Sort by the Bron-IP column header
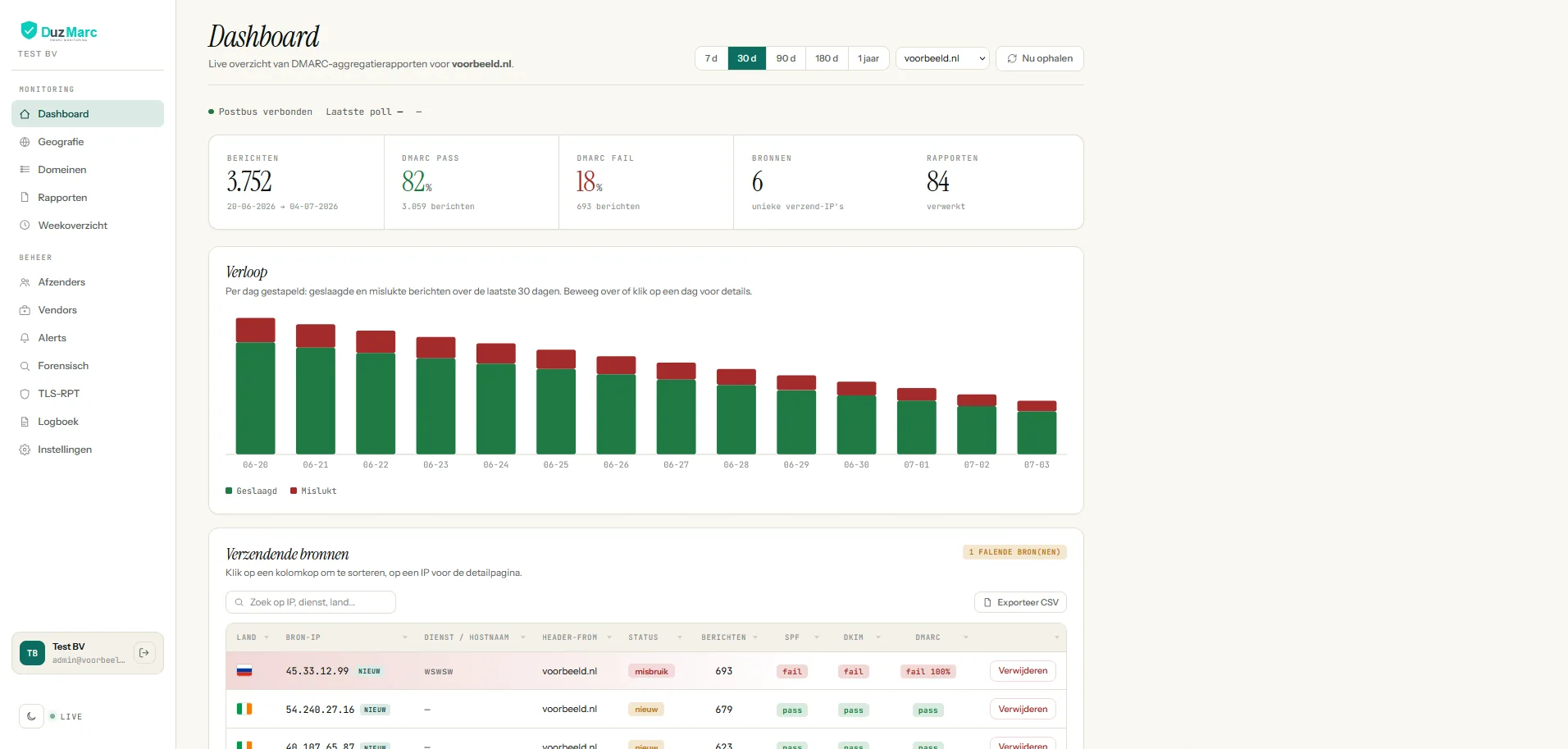The image size is (1568, 749). pos(346,637)
